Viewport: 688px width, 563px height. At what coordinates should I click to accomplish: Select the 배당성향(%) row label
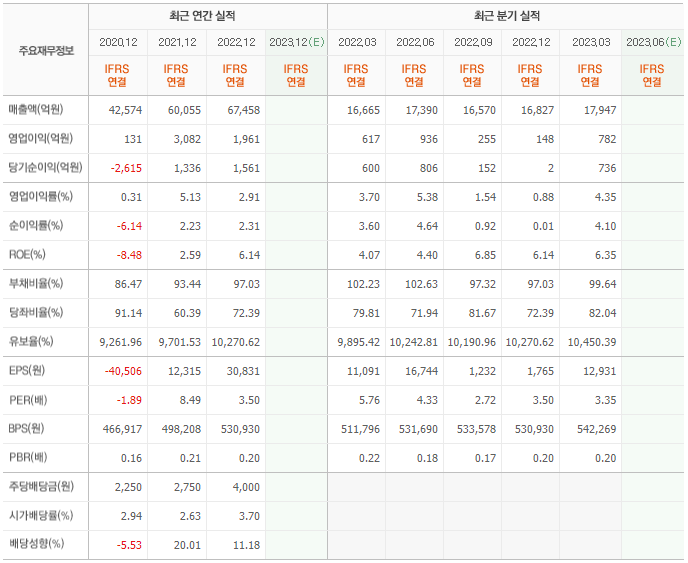[x=36, y=545]
